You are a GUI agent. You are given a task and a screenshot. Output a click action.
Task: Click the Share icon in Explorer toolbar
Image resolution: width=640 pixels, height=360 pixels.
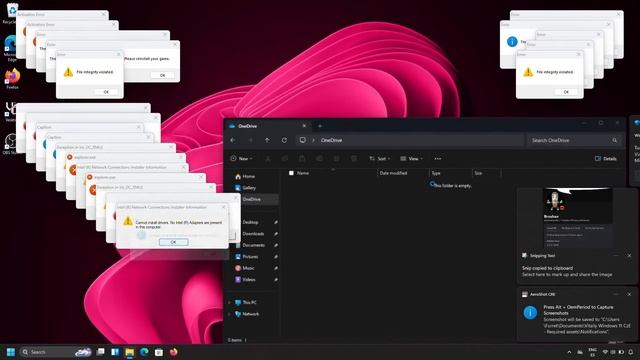coord(336,158)
